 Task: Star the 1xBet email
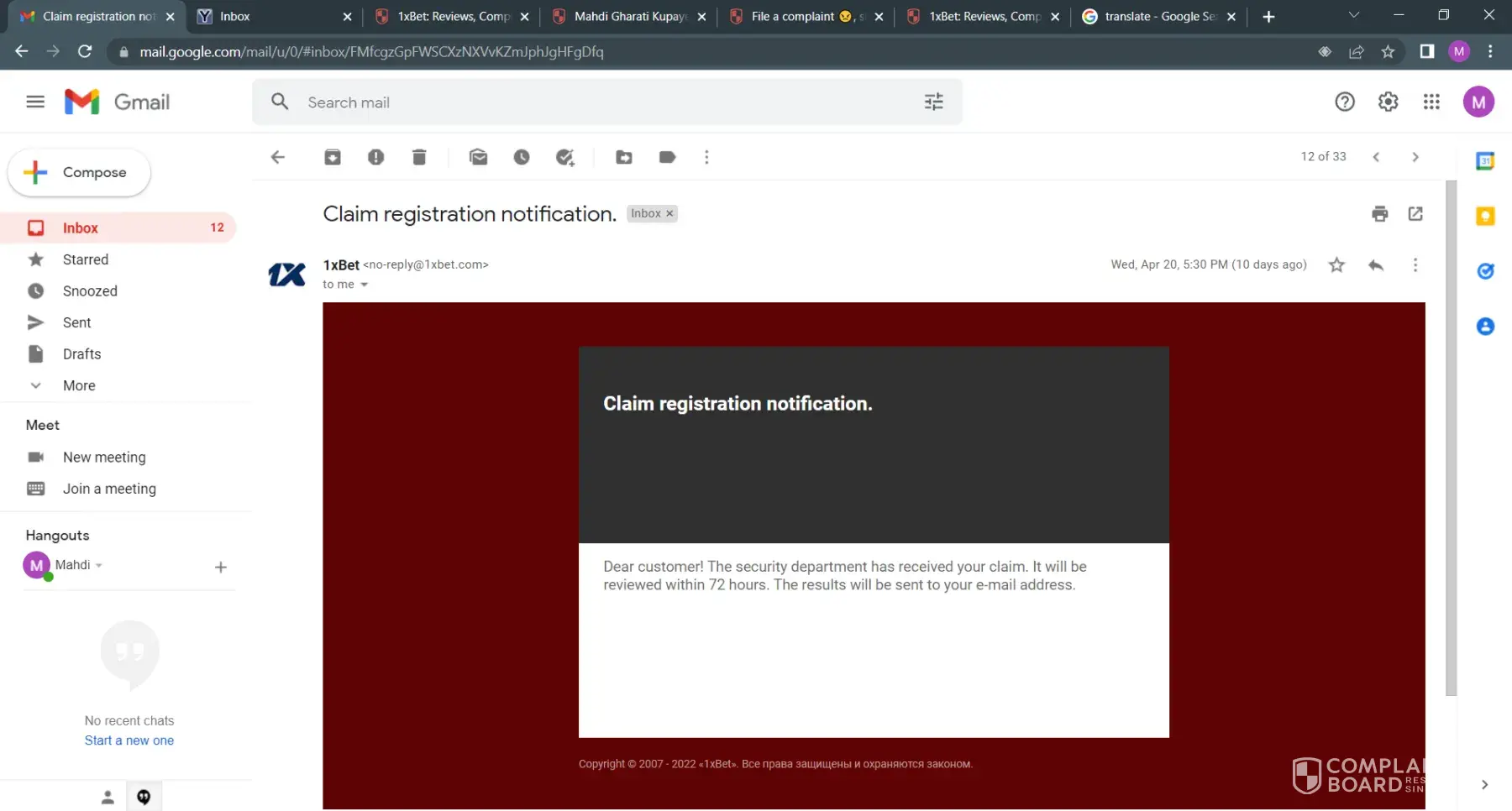(x=1336, y=265)
